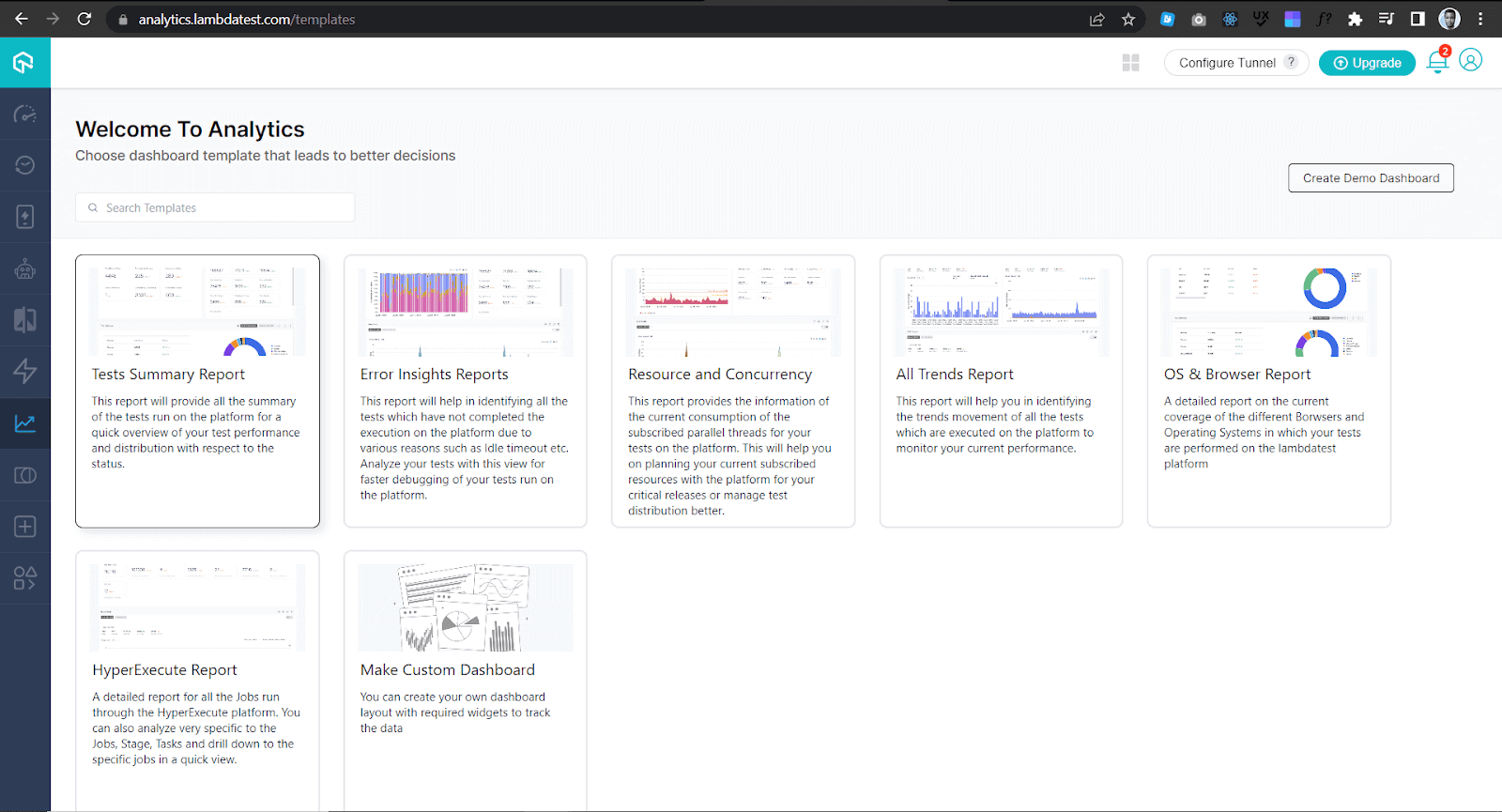Select the All Trends Report thumbnail
The height and width of the screenshot is (812, 1502).
(x=1001, y=312)
